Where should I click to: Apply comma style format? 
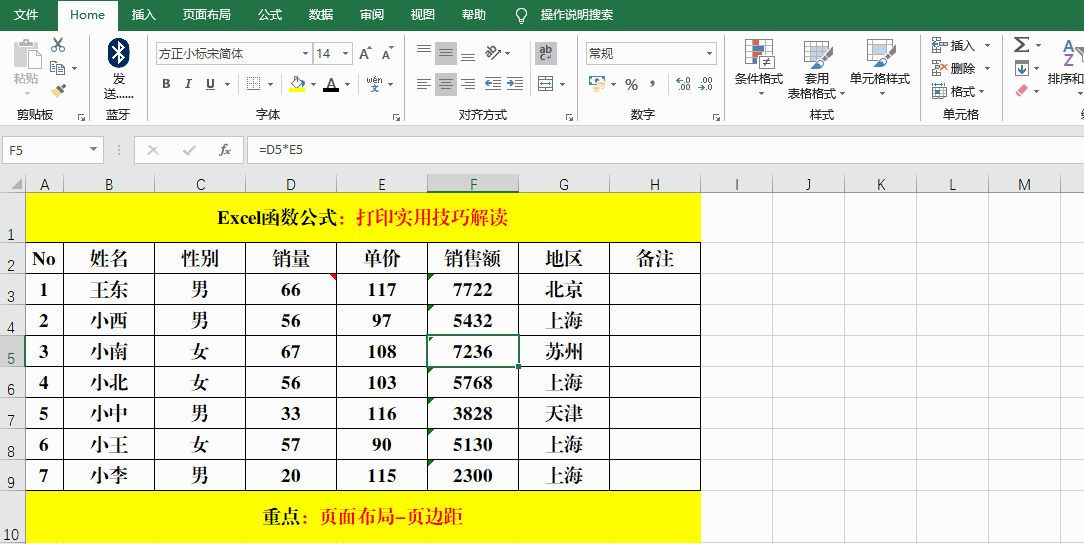tap(653, 84)
